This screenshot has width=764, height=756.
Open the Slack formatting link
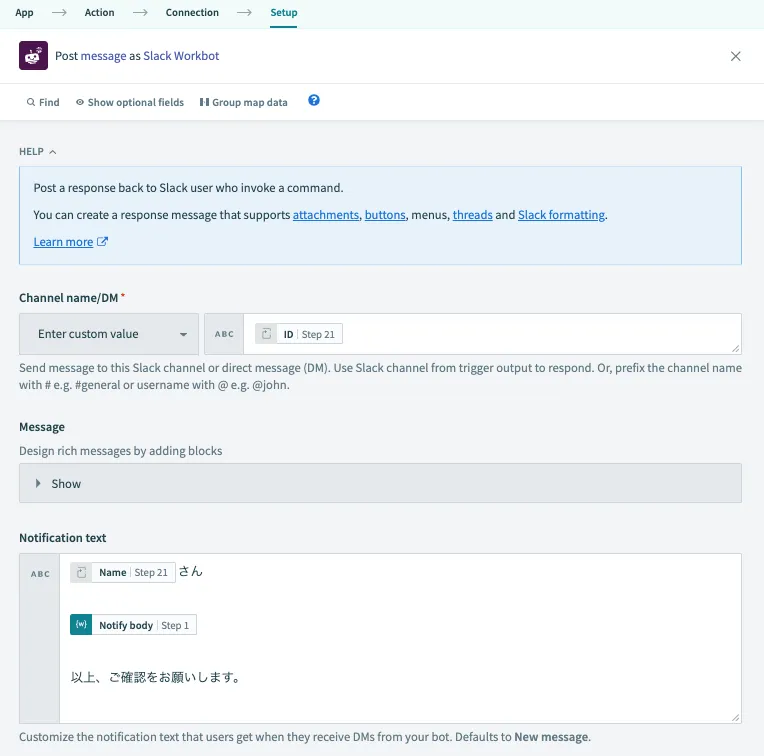coord(561,215)
